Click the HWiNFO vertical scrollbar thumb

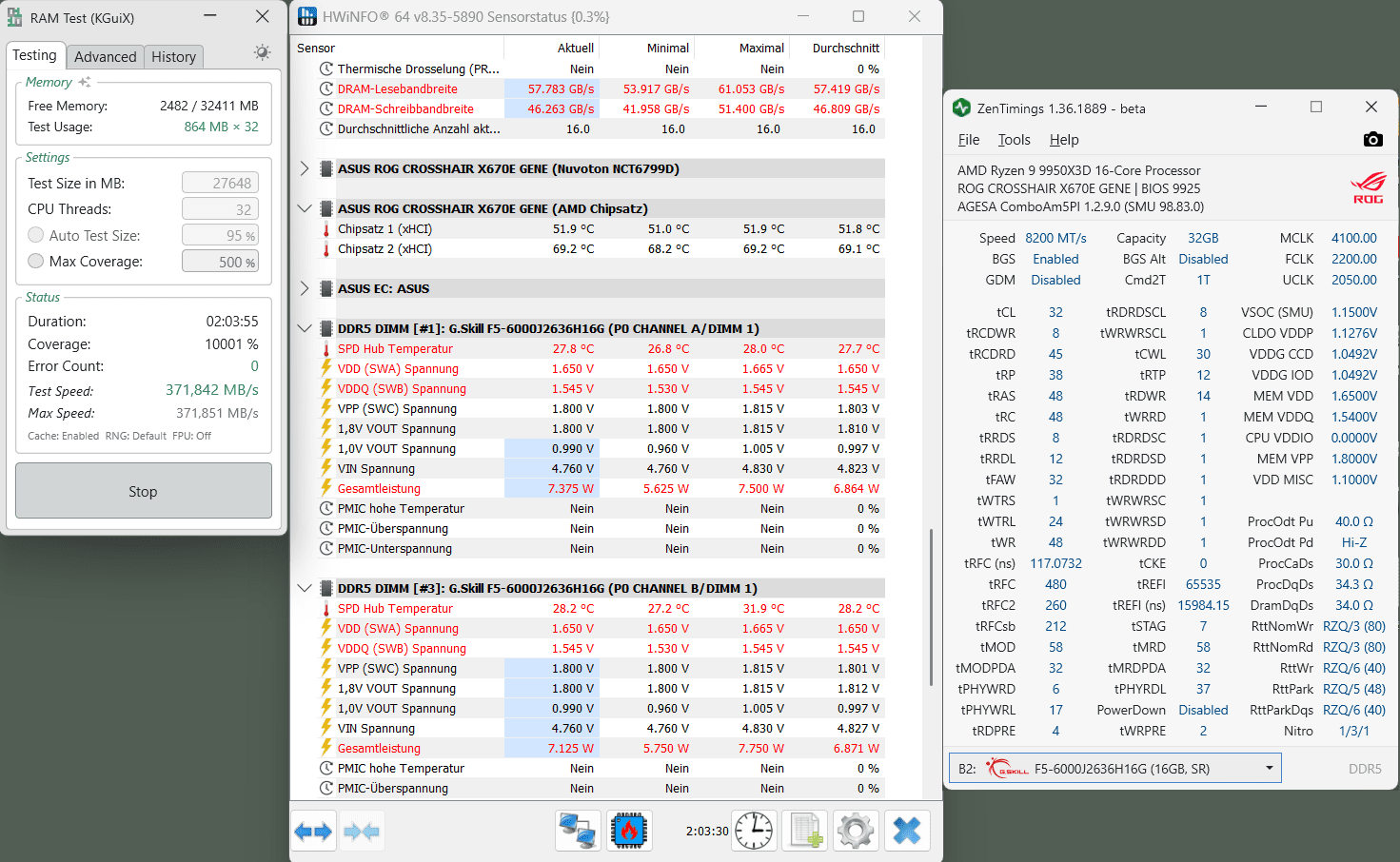(930, 607)
